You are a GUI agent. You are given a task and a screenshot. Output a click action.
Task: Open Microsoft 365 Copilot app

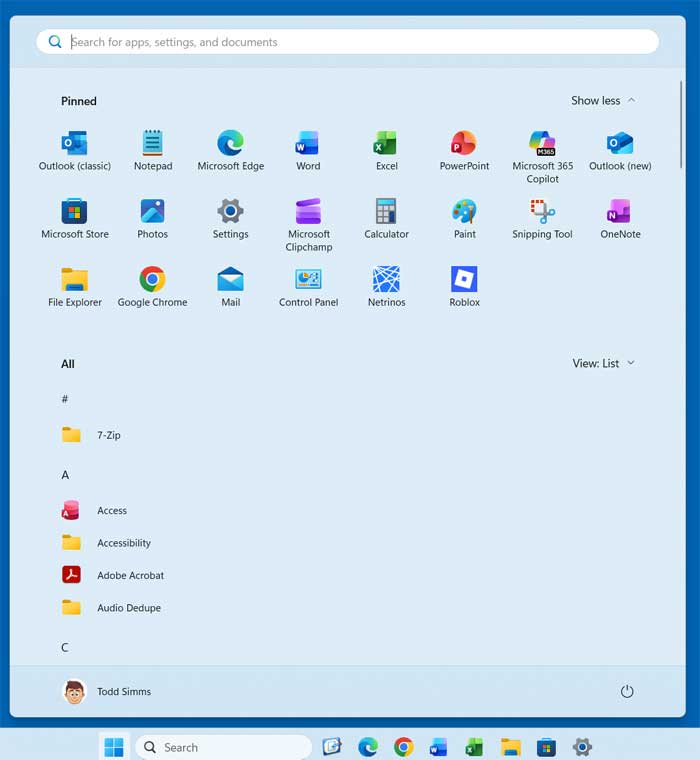coord(542,157)
